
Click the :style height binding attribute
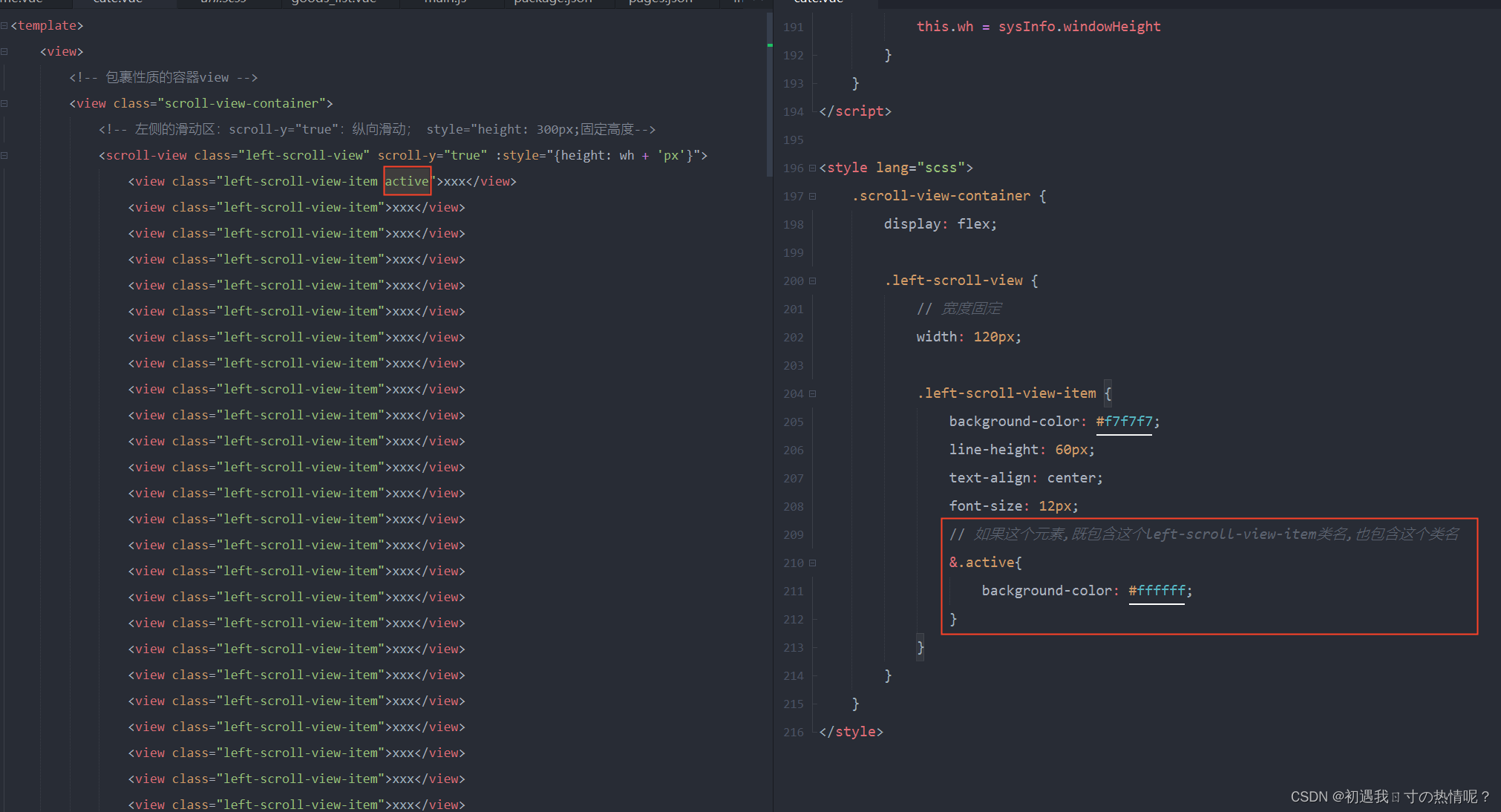coord(597,155)
